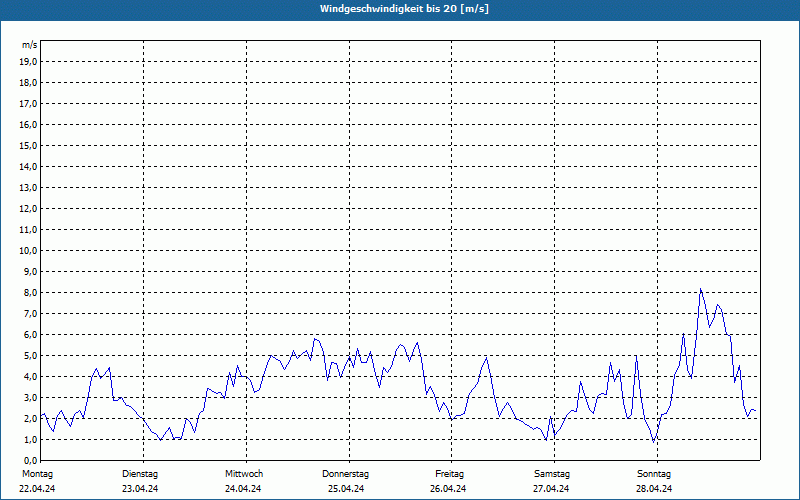Click the 'Sonntag' day label

click(x=654, y=474)
